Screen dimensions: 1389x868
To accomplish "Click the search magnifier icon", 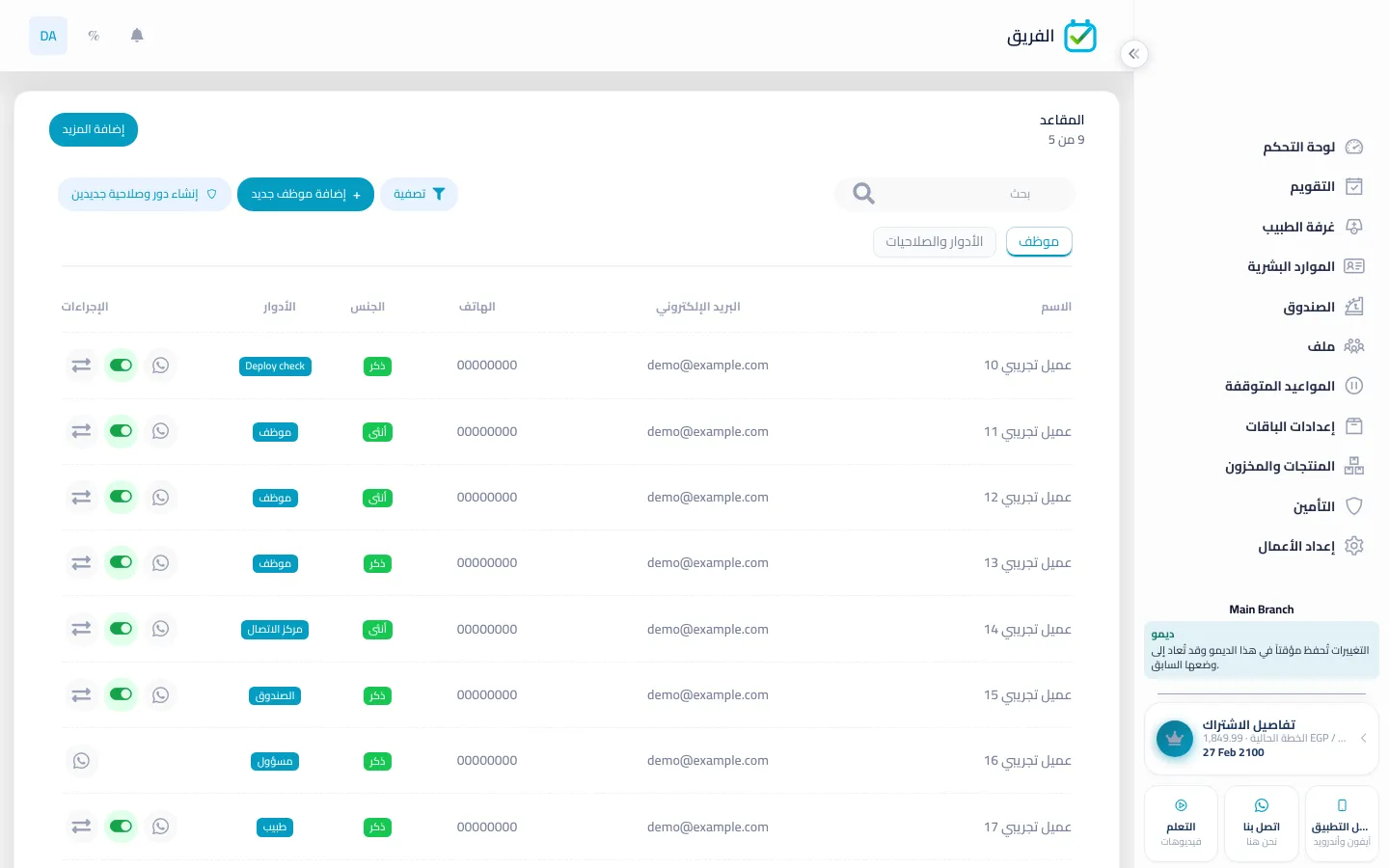I will tap(863, 194).
